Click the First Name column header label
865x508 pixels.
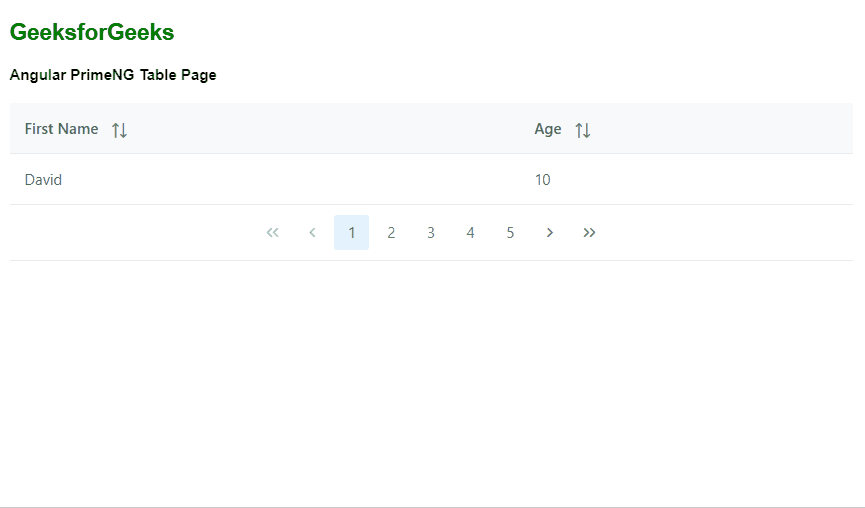(62, 129)
